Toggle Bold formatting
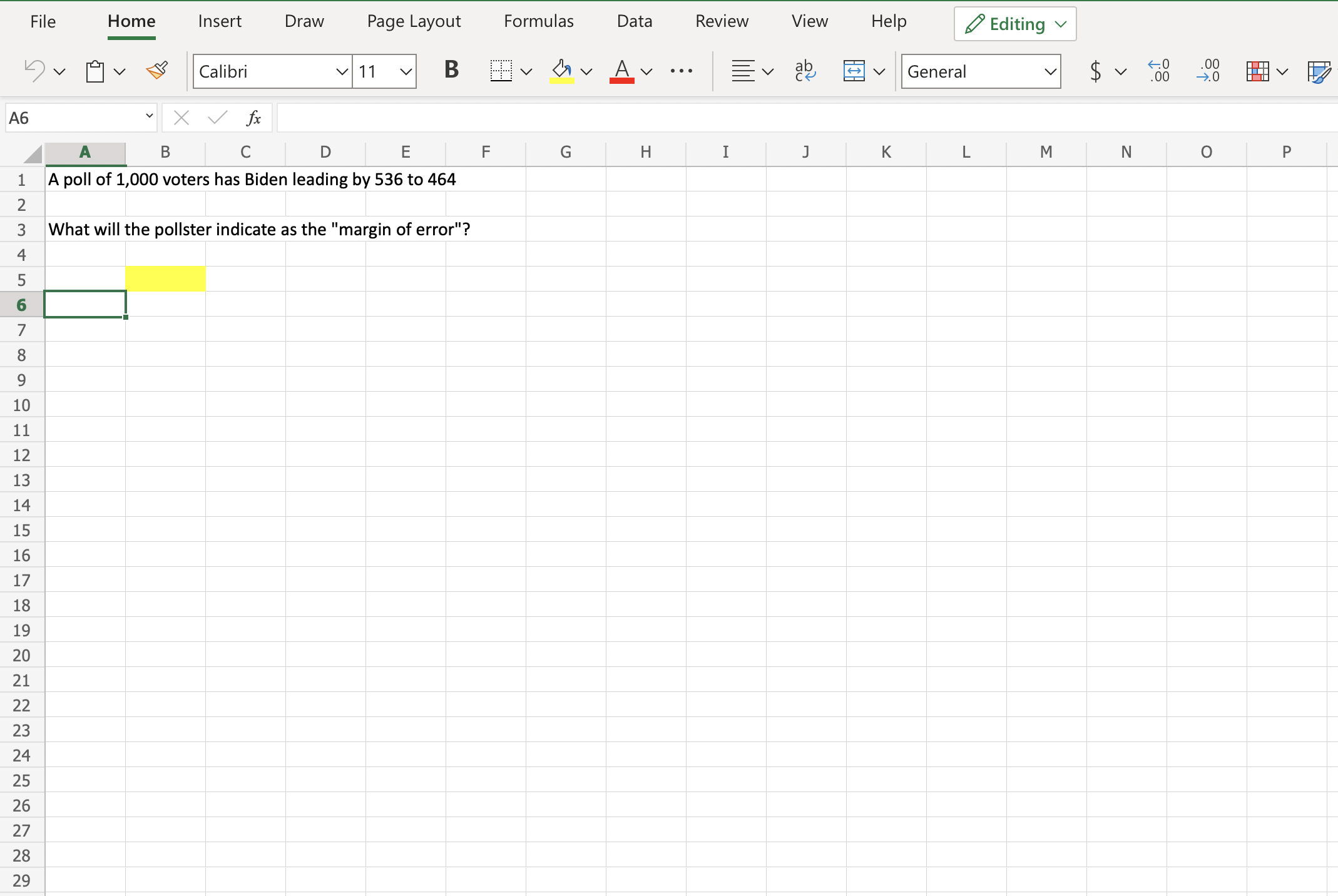This screenshot has height=896, width=1338. point(451,70)
